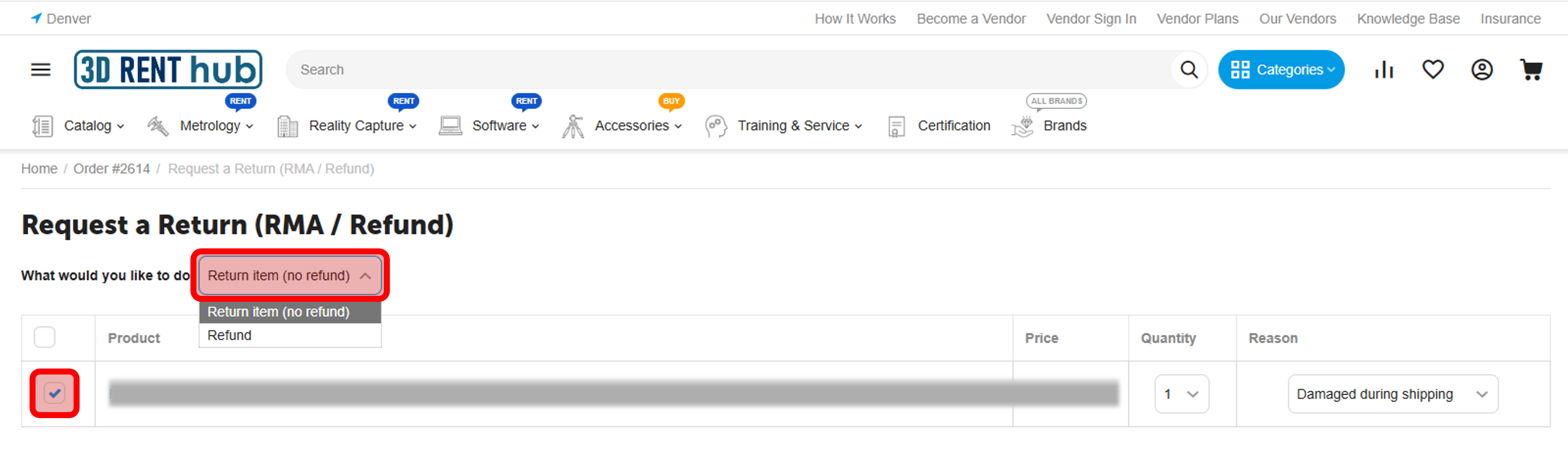Collapse the Return item action dropdown
The width and height of the screenshot is (1568, 463).
[x=290, y=276]
